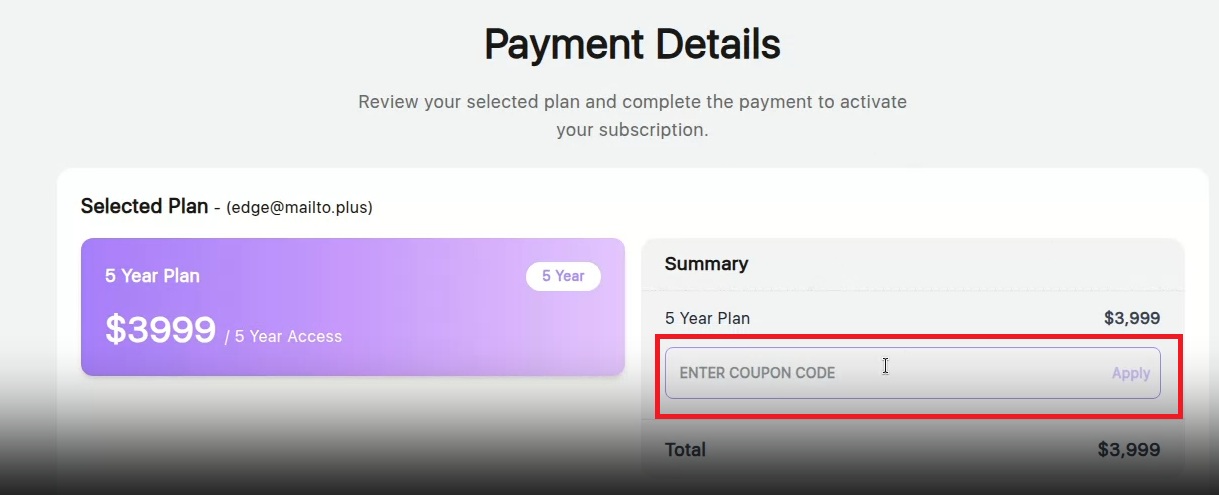Click the $3,999 amount beside 5 Year Plan
The height and width of the screenshot is (495, 1219).
(x=1131, y=318)
